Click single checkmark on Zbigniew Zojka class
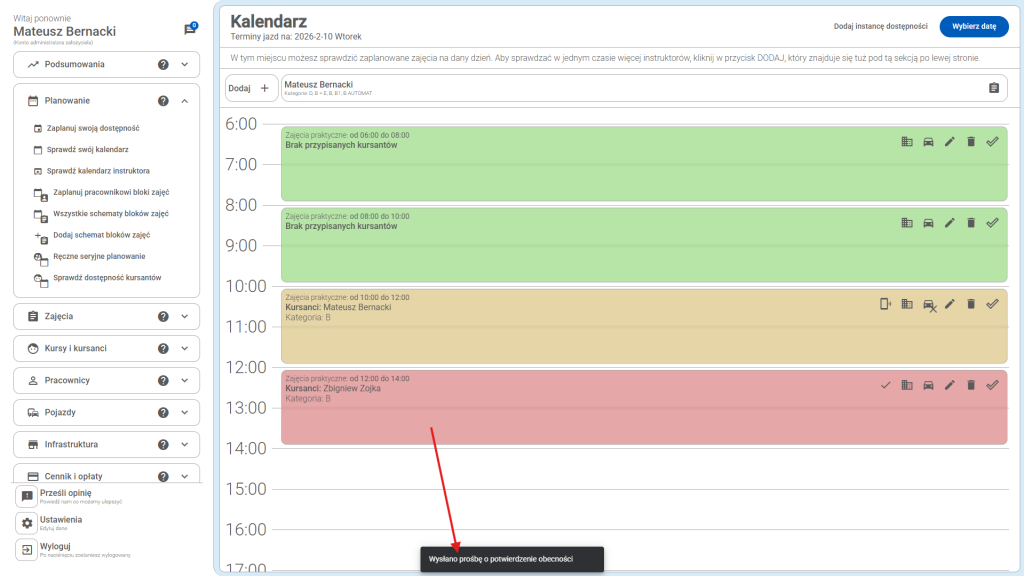The width and height of the screenshot is (1024, 576). (885, 385)
